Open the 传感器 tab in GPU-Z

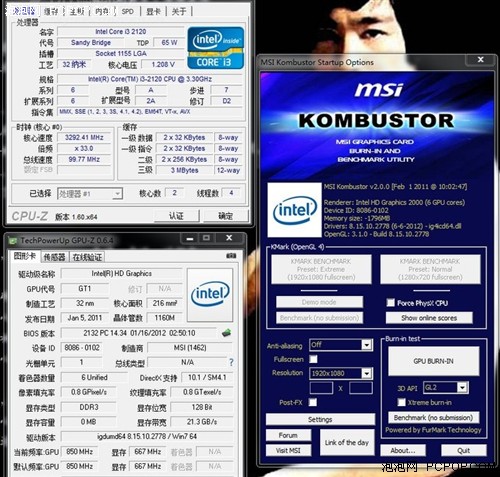tap(55, 257)
